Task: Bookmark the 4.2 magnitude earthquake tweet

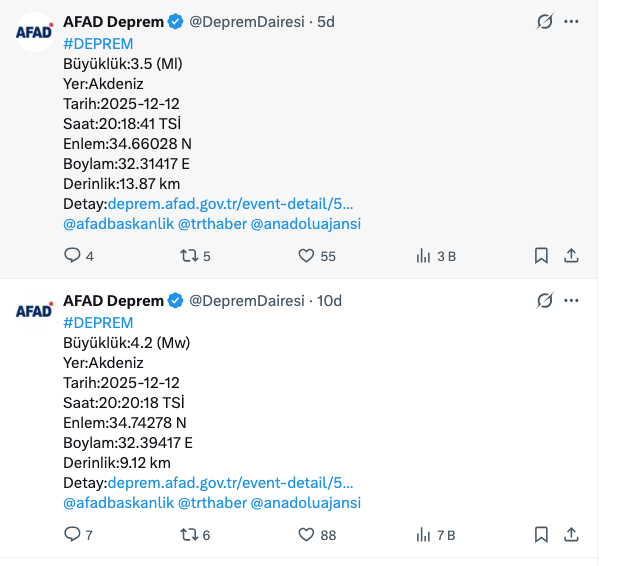Action: pyautogui.click(x=541, y=535)
